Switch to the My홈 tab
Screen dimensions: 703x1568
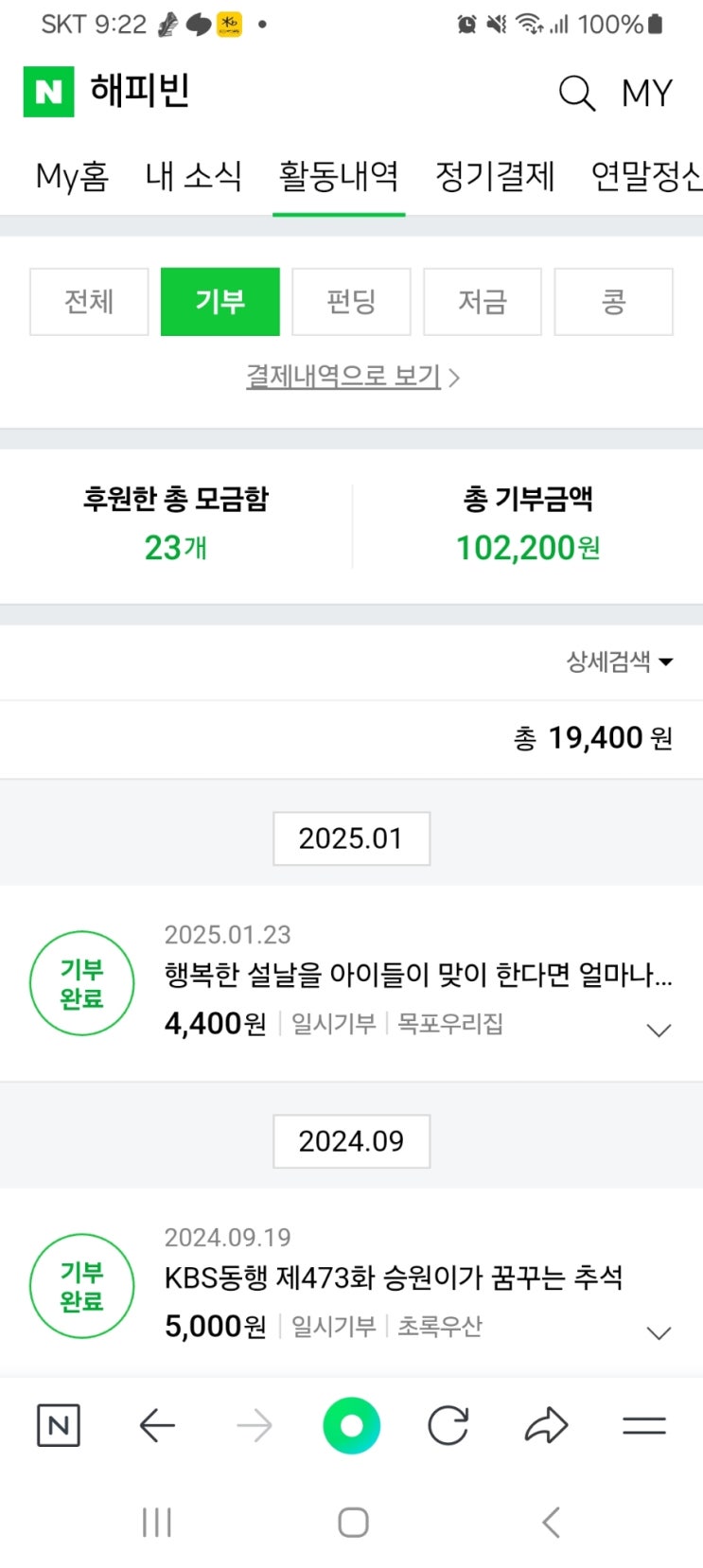(72, 177)
